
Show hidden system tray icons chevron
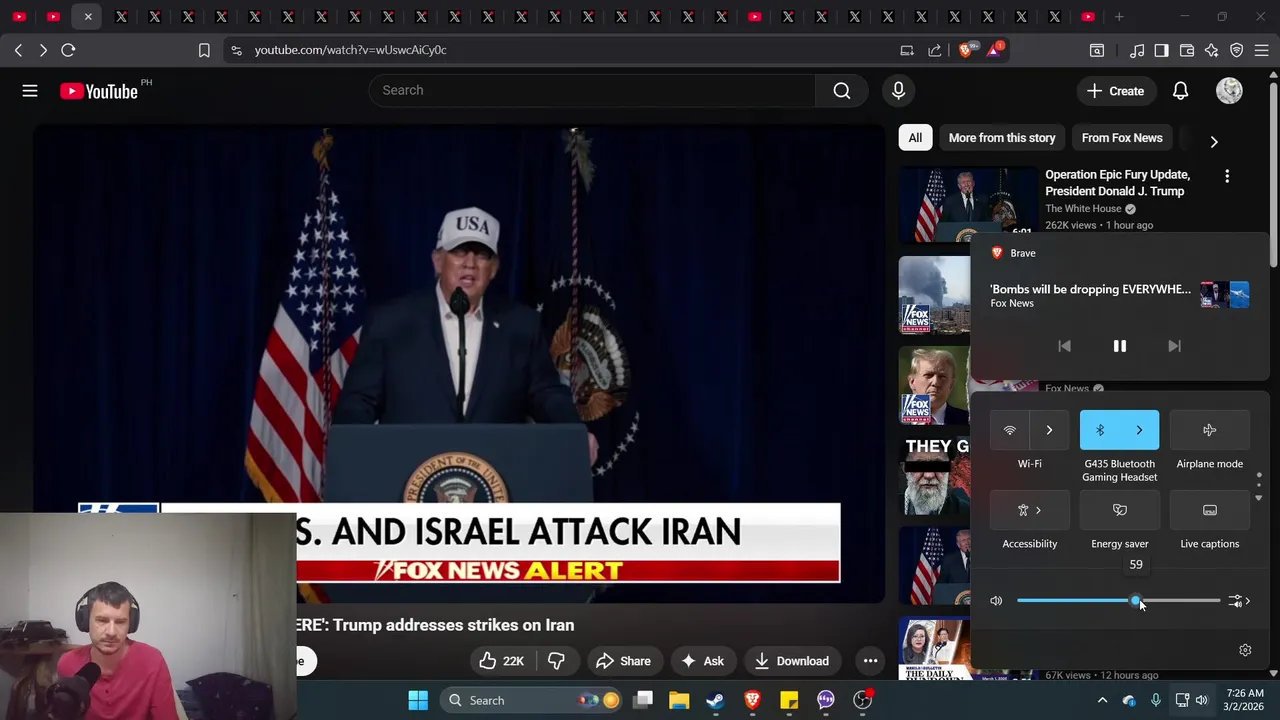pos(1102,700)
